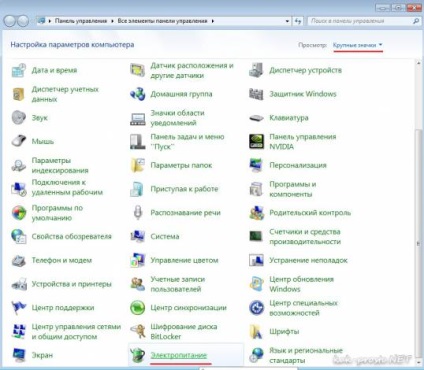Click the Устранение неполадок icon
Screen dimensions: 424x370
point(256,260)
